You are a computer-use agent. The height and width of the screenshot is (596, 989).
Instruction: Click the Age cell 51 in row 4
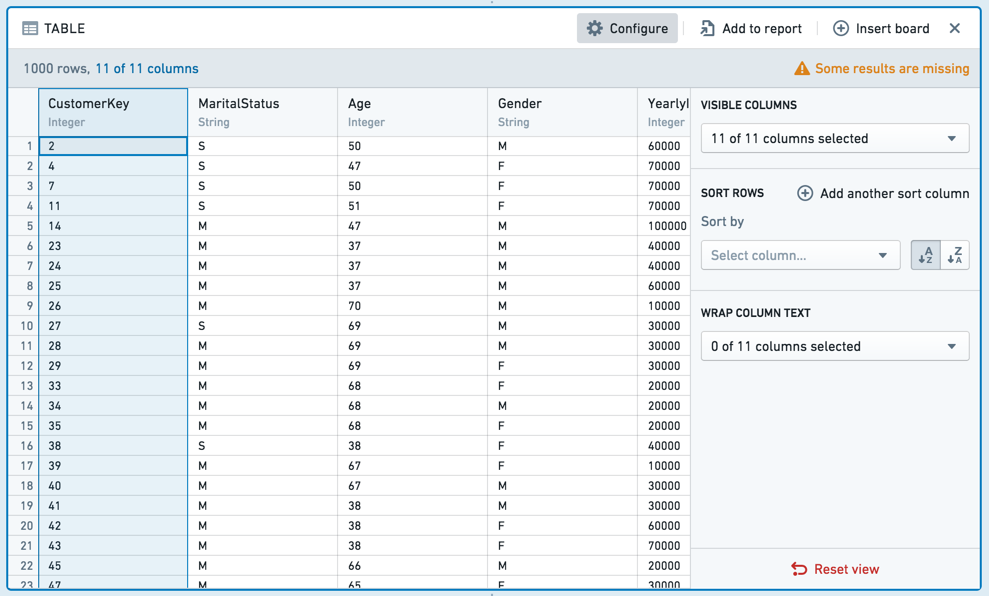pos(413,206)
